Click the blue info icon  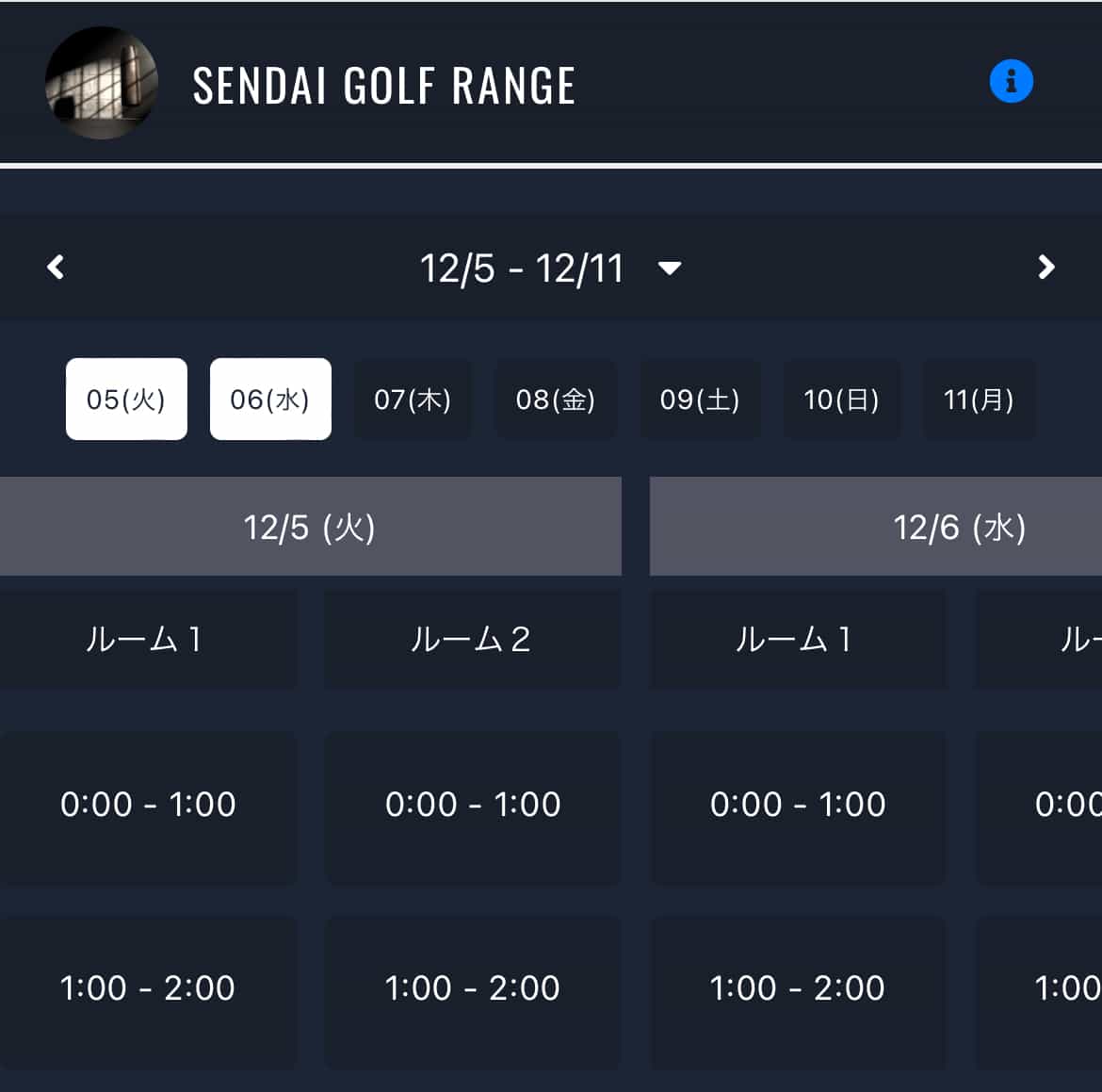click(1011, 82)
